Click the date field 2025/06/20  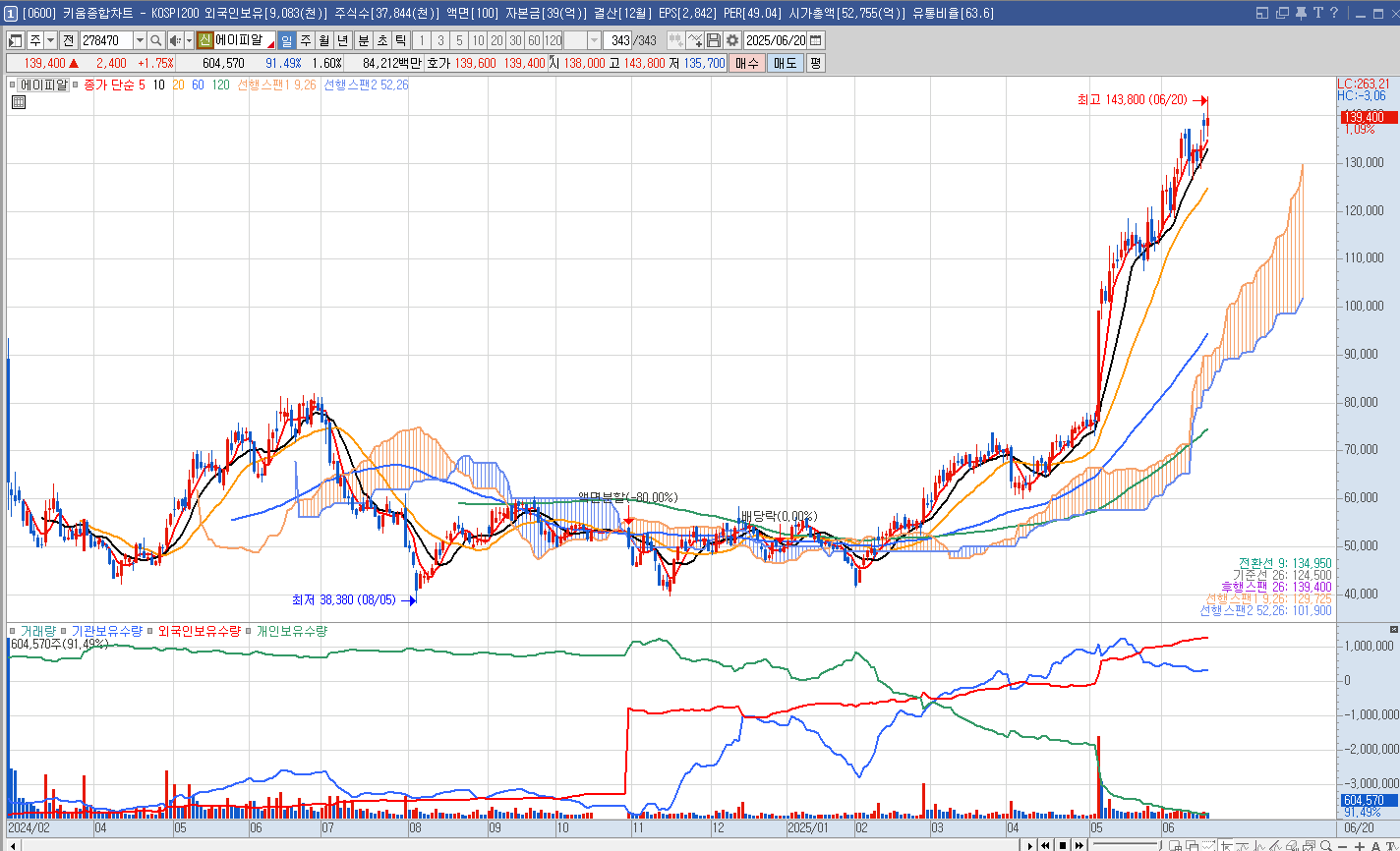click(775, 40)
